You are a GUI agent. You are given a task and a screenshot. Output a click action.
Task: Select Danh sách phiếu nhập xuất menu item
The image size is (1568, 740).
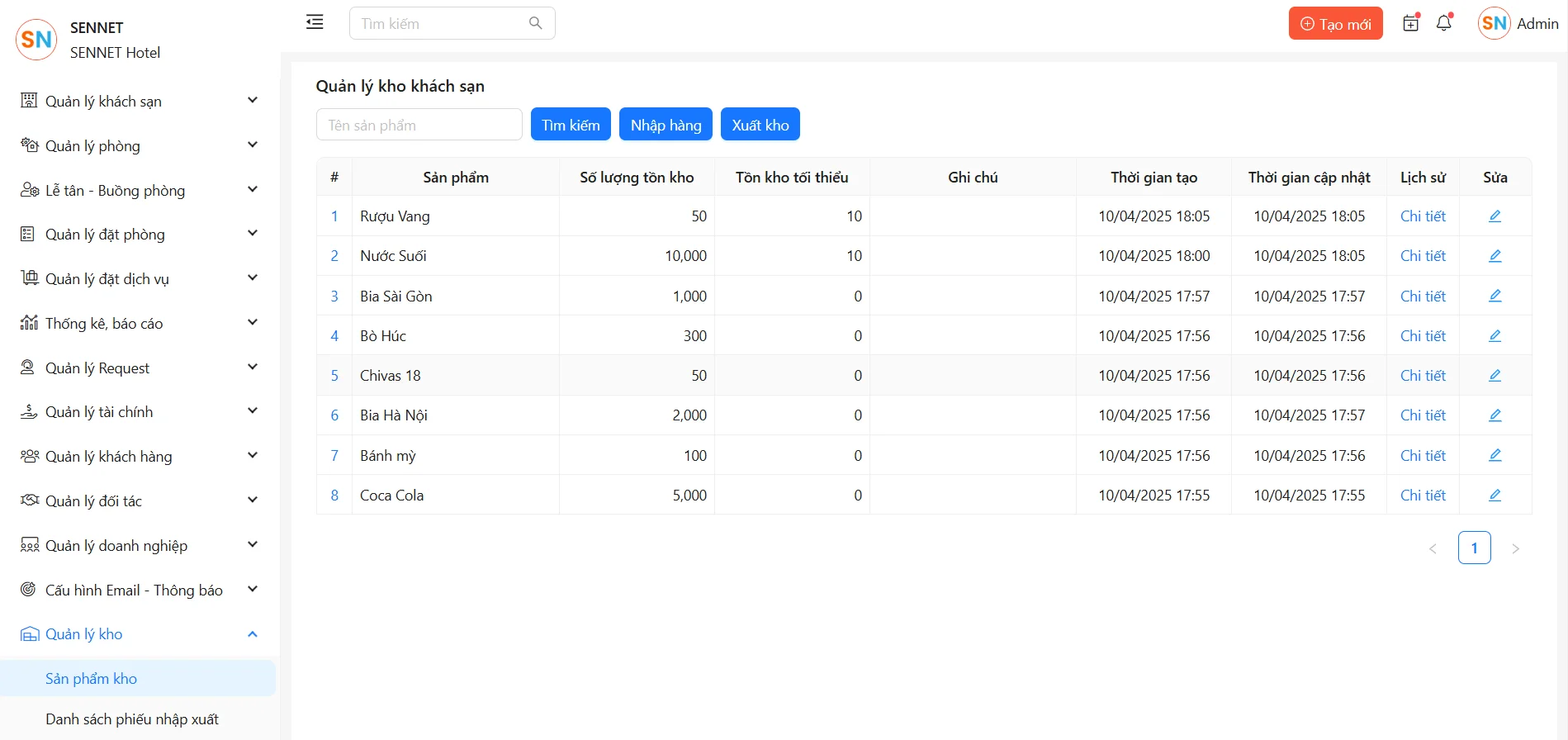tap(132, 719)
